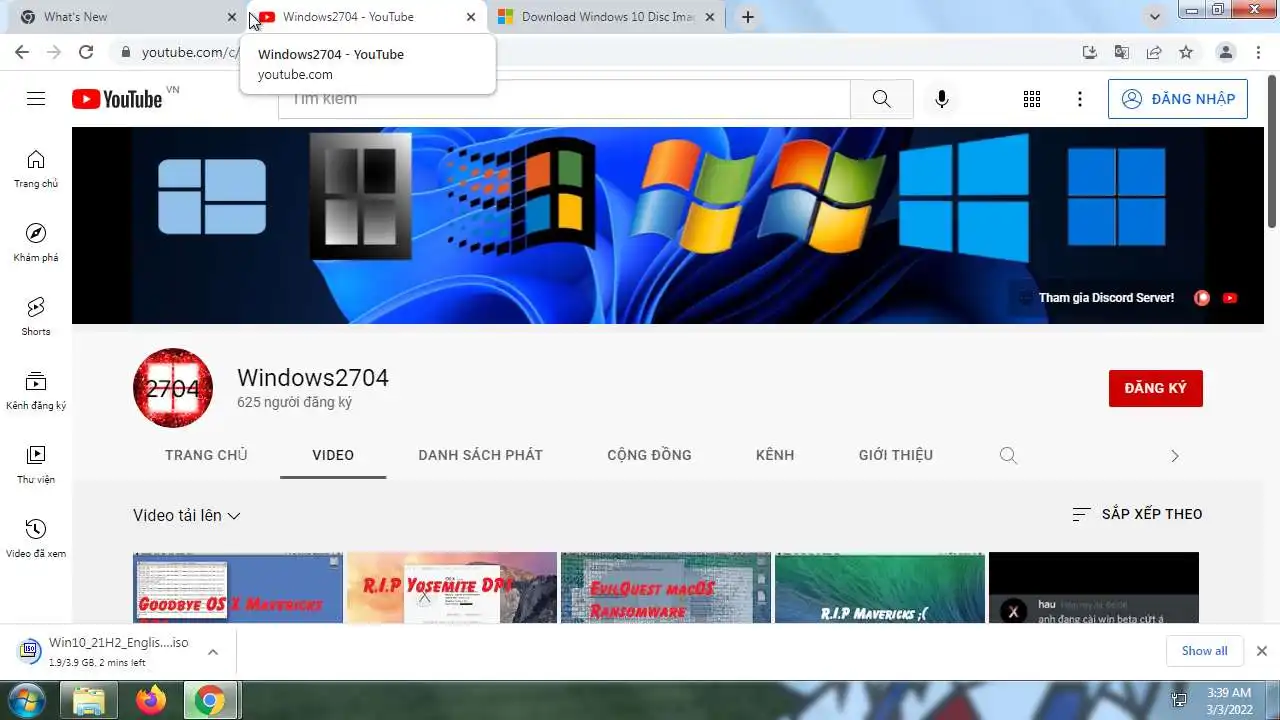The image size is (1280, 720).
Task: Open Shorts in the sidebar
Action: pos(36,317)
